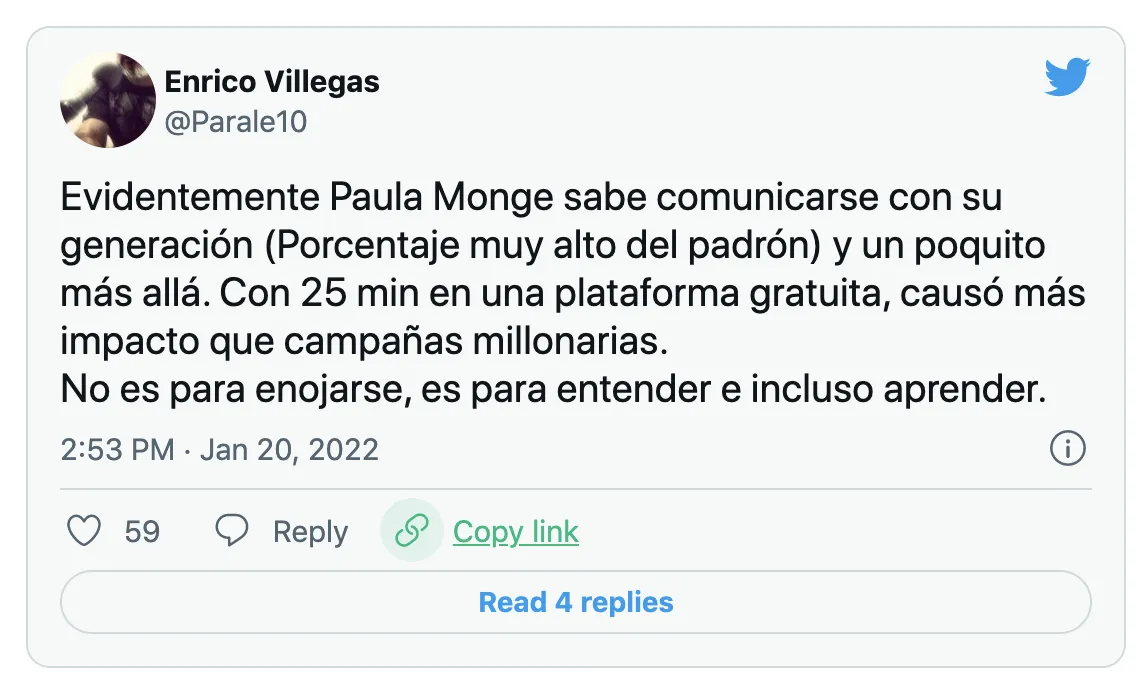Click the display name Enrico Villegas

pyautogui.click(x=272, y=82)
